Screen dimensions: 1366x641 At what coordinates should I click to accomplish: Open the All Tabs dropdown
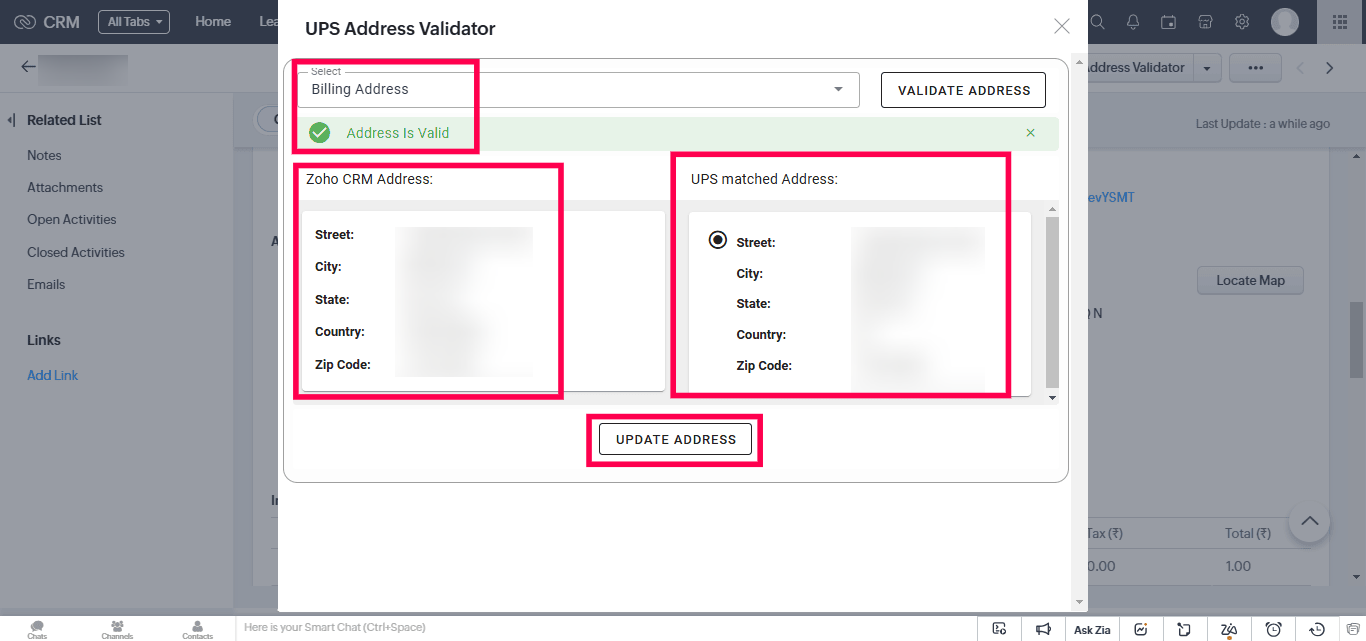134,22
